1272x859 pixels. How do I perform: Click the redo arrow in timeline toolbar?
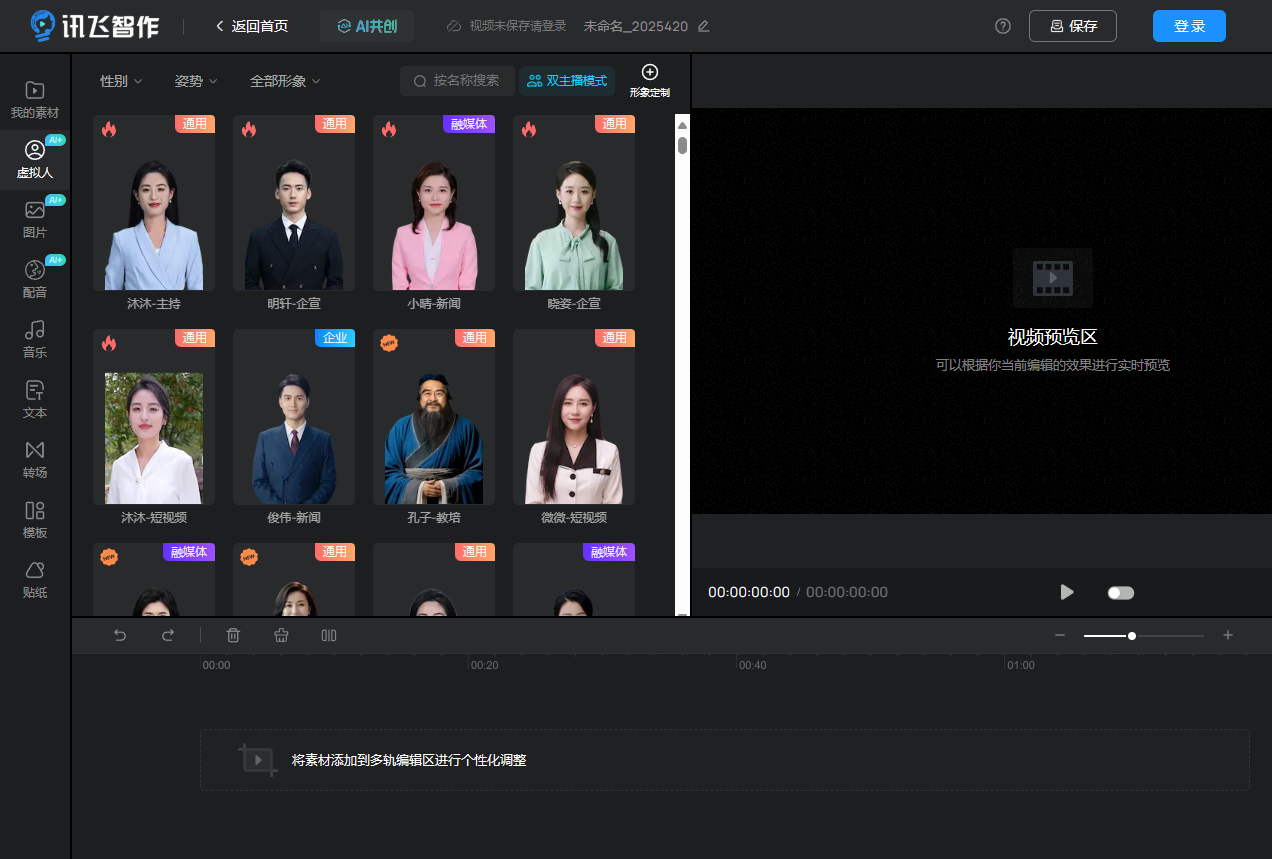[x=168, y=635]
